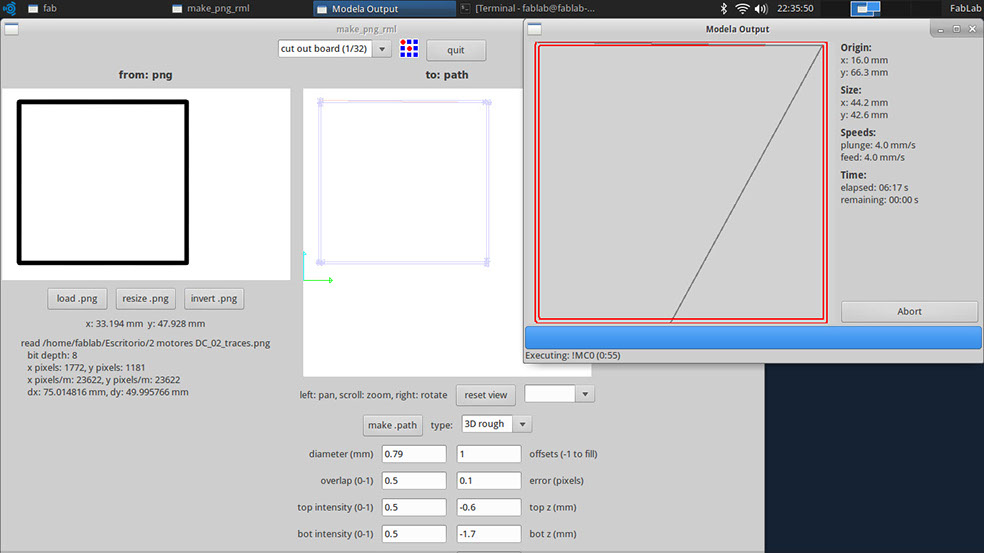Click the quit button
The height and width of the screenshot is (553, 984).
(x=456, y=50)
